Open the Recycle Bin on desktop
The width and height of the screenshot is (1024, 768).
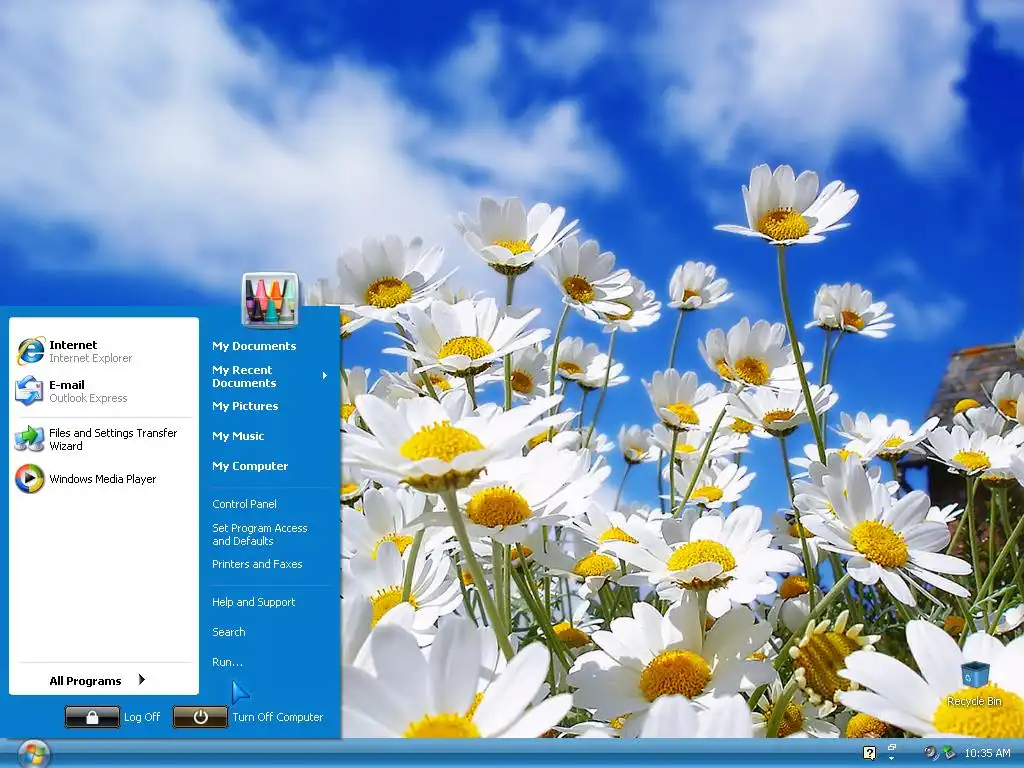974,677
